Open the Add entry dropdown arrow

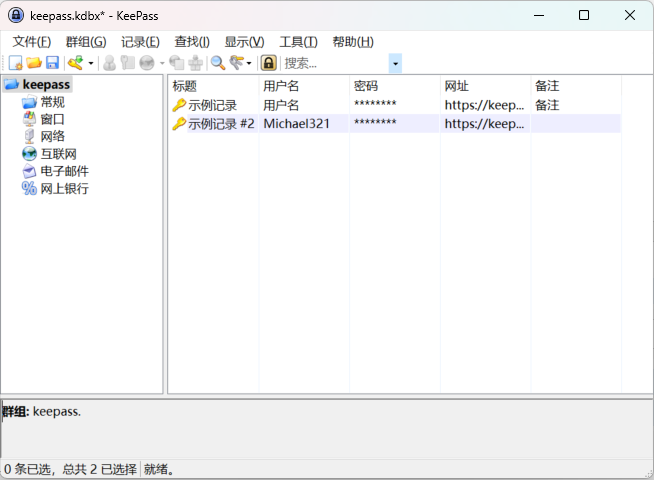(x=91, y=63)
